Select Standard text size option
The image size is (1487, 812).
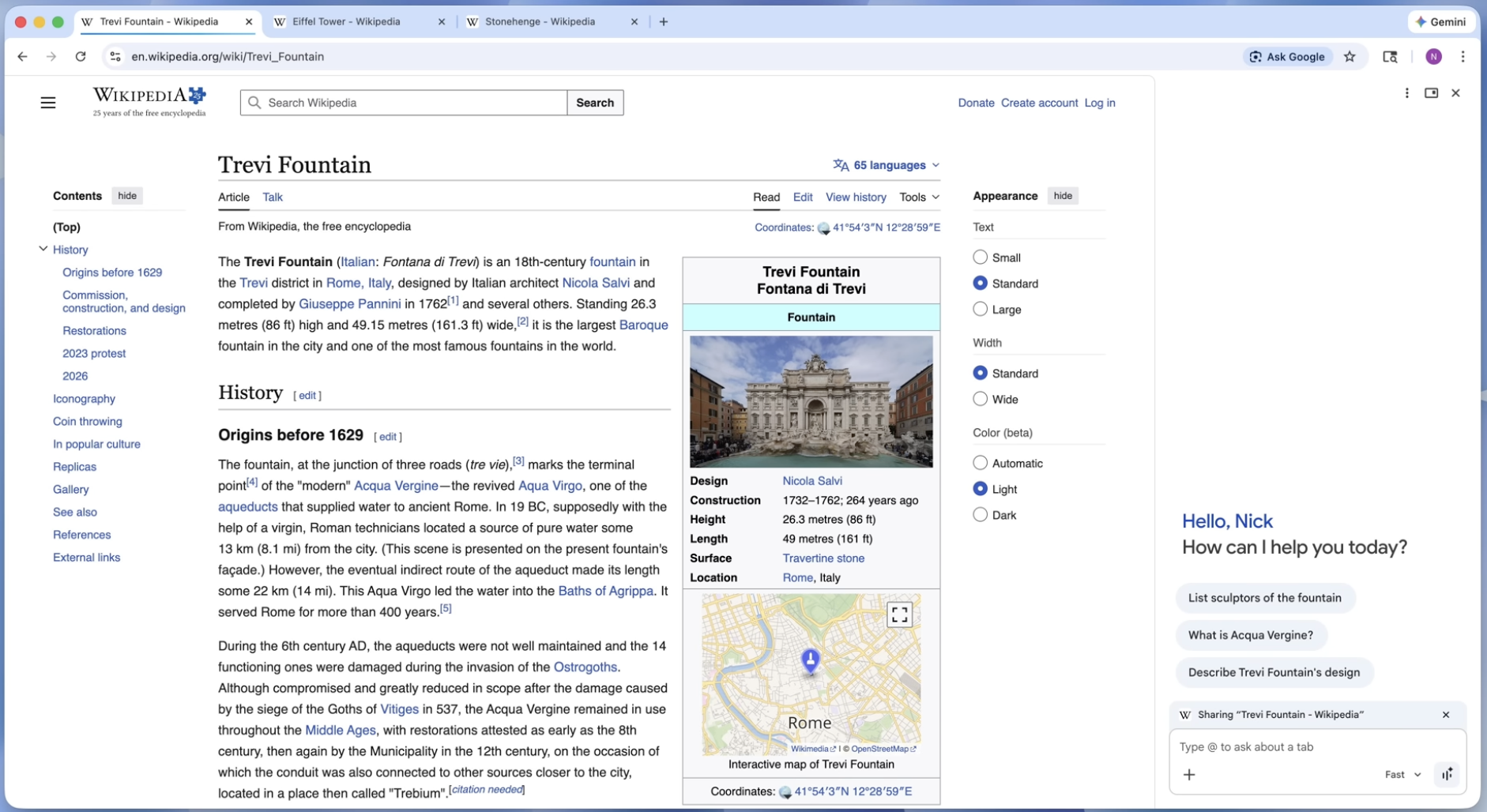981,283
